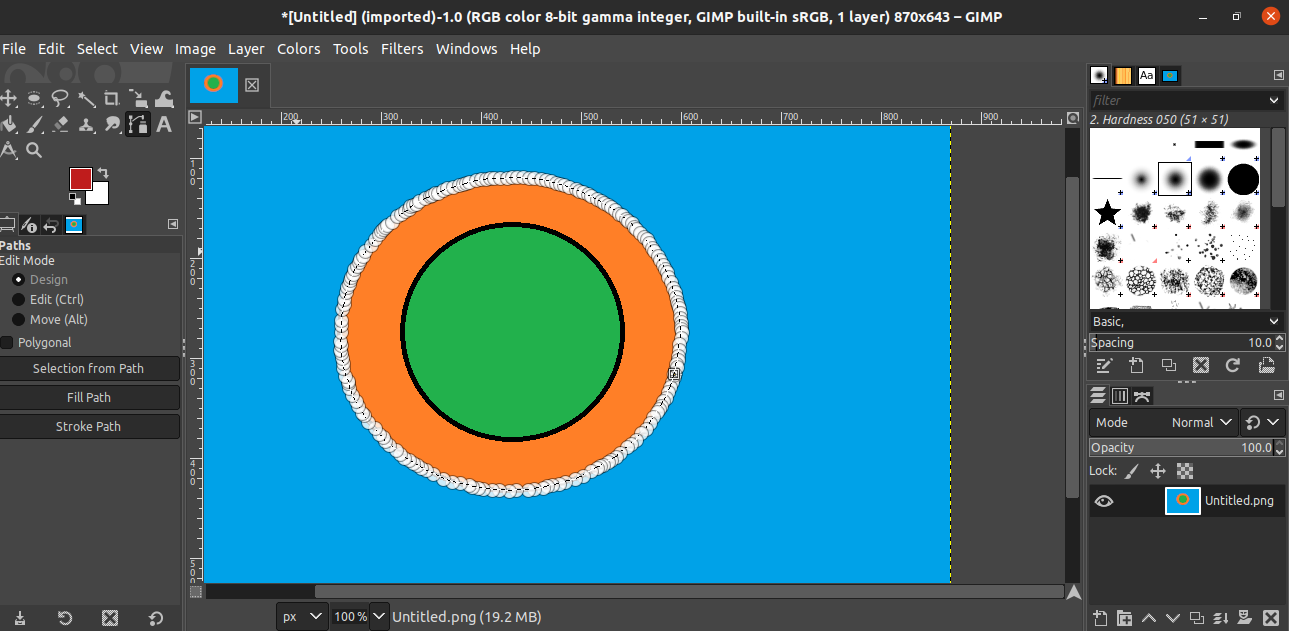Open the layers dock configuration menu
The width and height of the screenshot is (1289, 631).
[x=1278, y=395]
